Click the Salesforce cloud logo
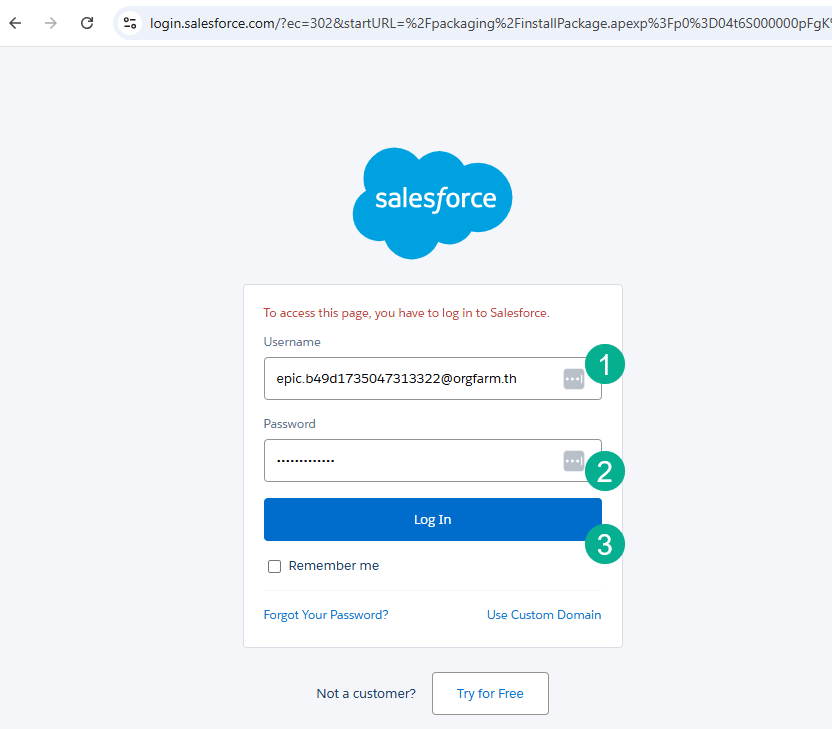832x729 pixels. pos(432,201)
